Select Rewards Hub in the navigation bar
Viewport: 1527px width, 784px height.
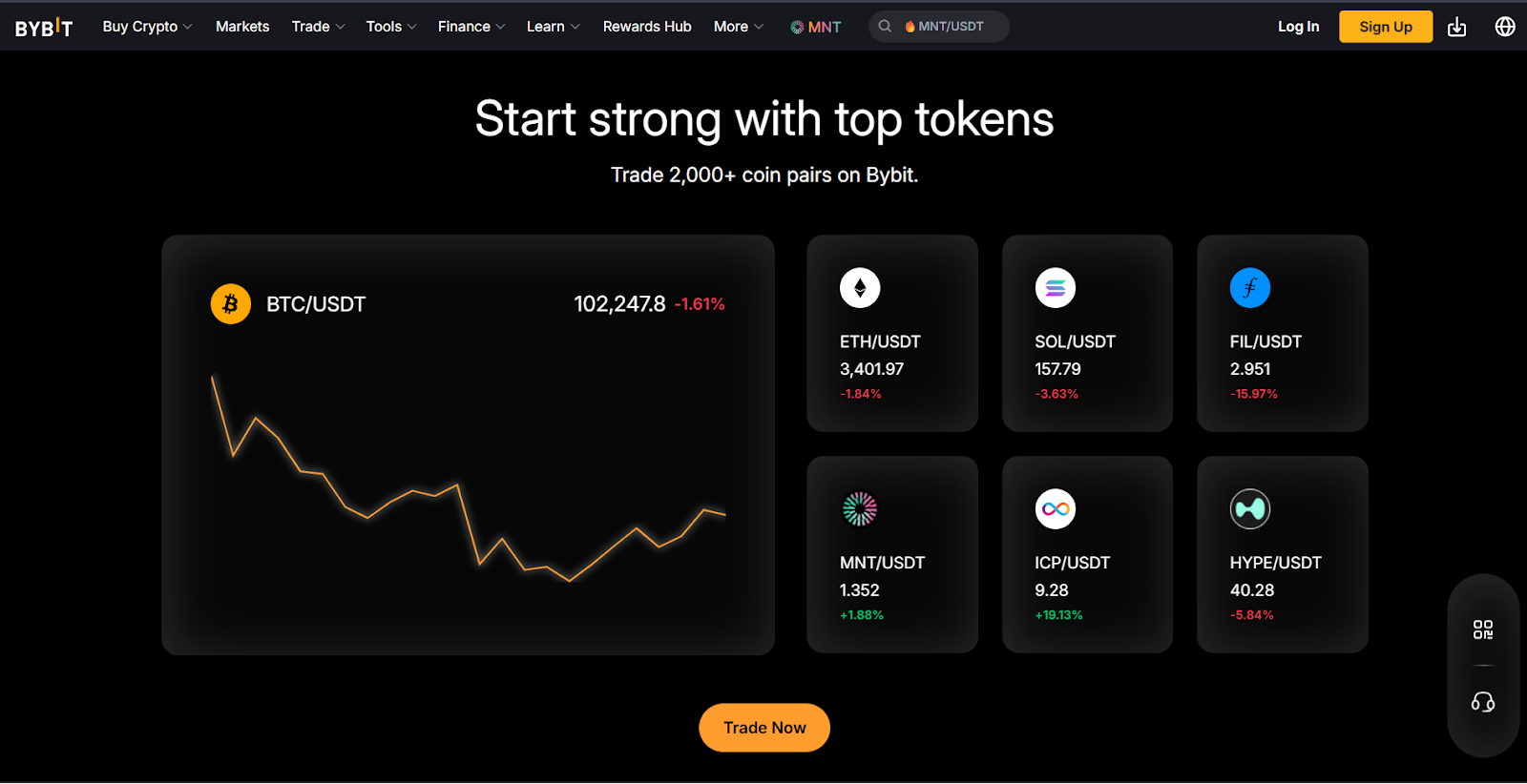pos(647,26)
